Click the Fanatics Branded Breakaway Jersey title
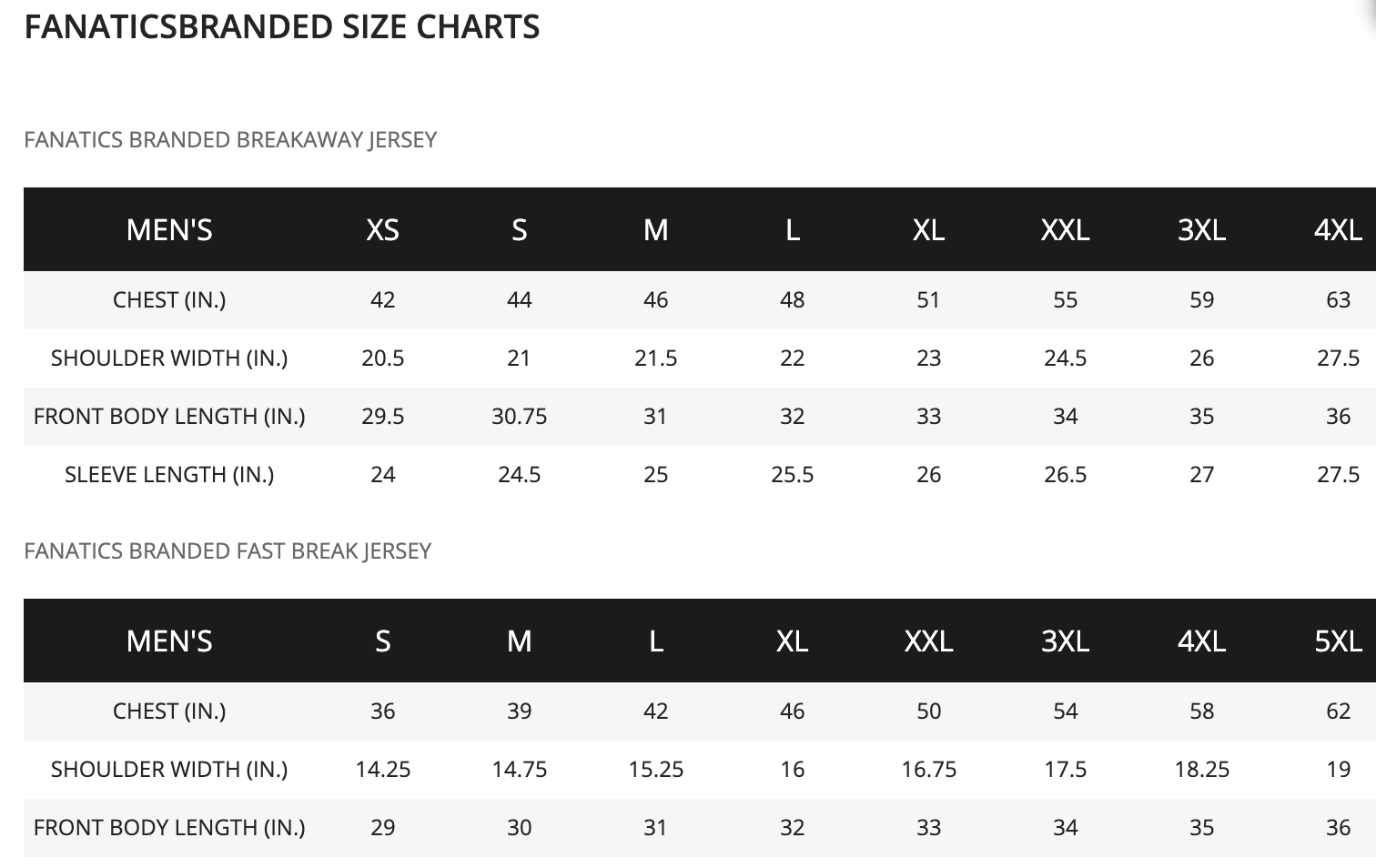Image resolution: width=1376 pixels, height=868 pixels. tap(230, 140)
